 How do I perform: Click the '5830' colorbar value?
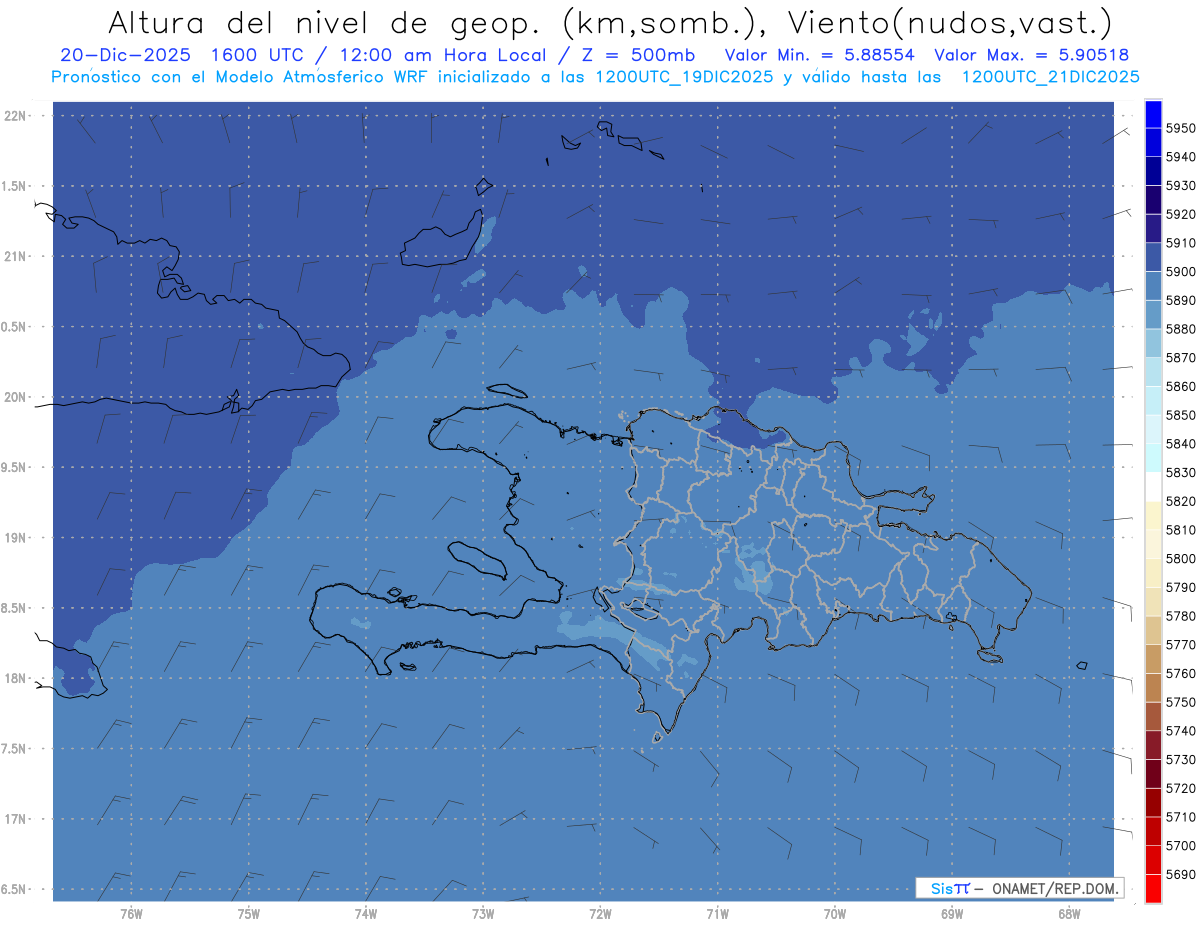pyautogui.click(x=1181, y=472)
